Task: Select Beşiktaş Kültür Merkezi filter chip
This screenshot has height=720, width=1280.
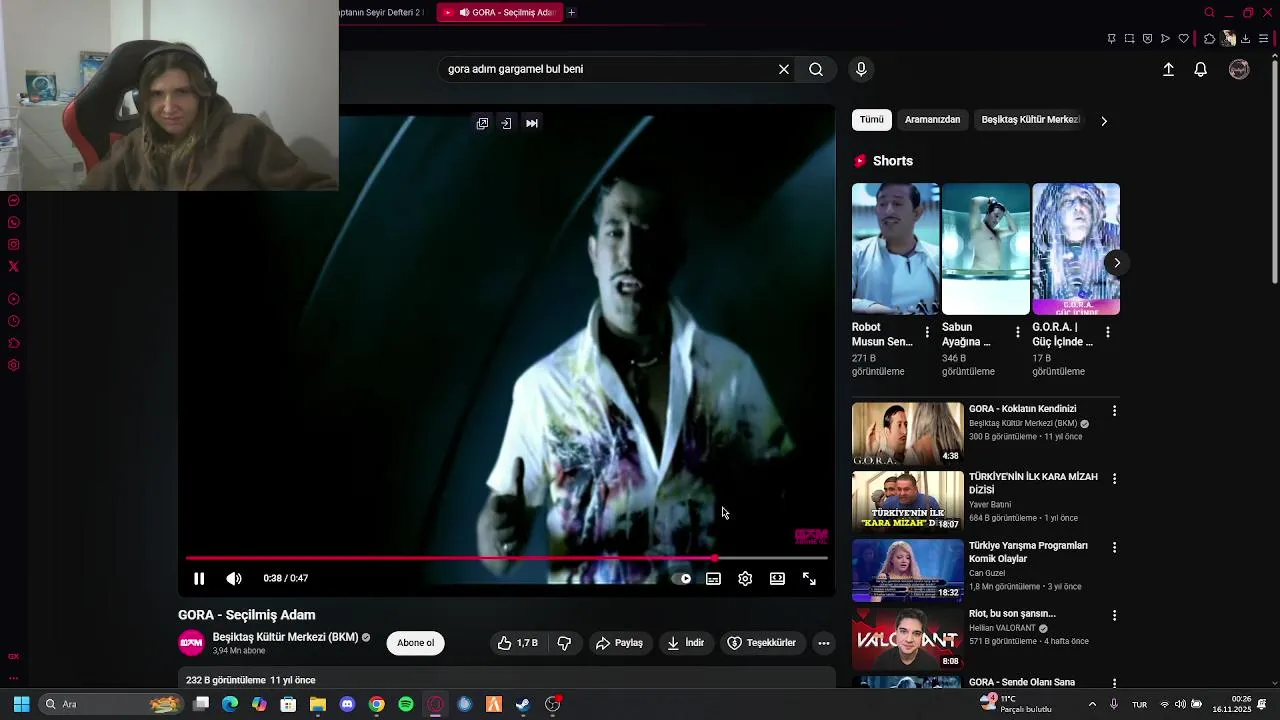Action: [1030, 120]
